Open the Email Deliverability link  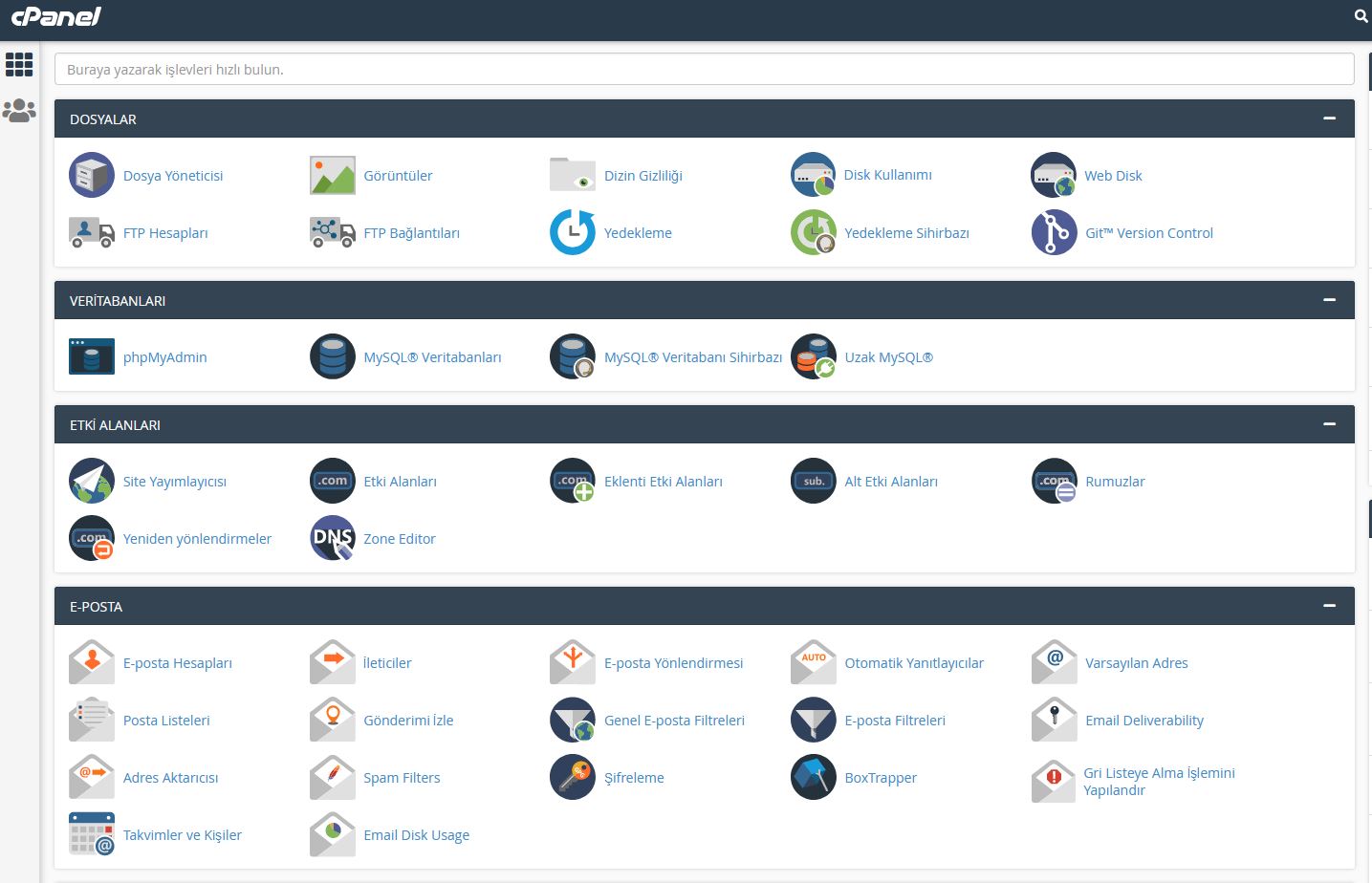click(x=1144, y=721)
